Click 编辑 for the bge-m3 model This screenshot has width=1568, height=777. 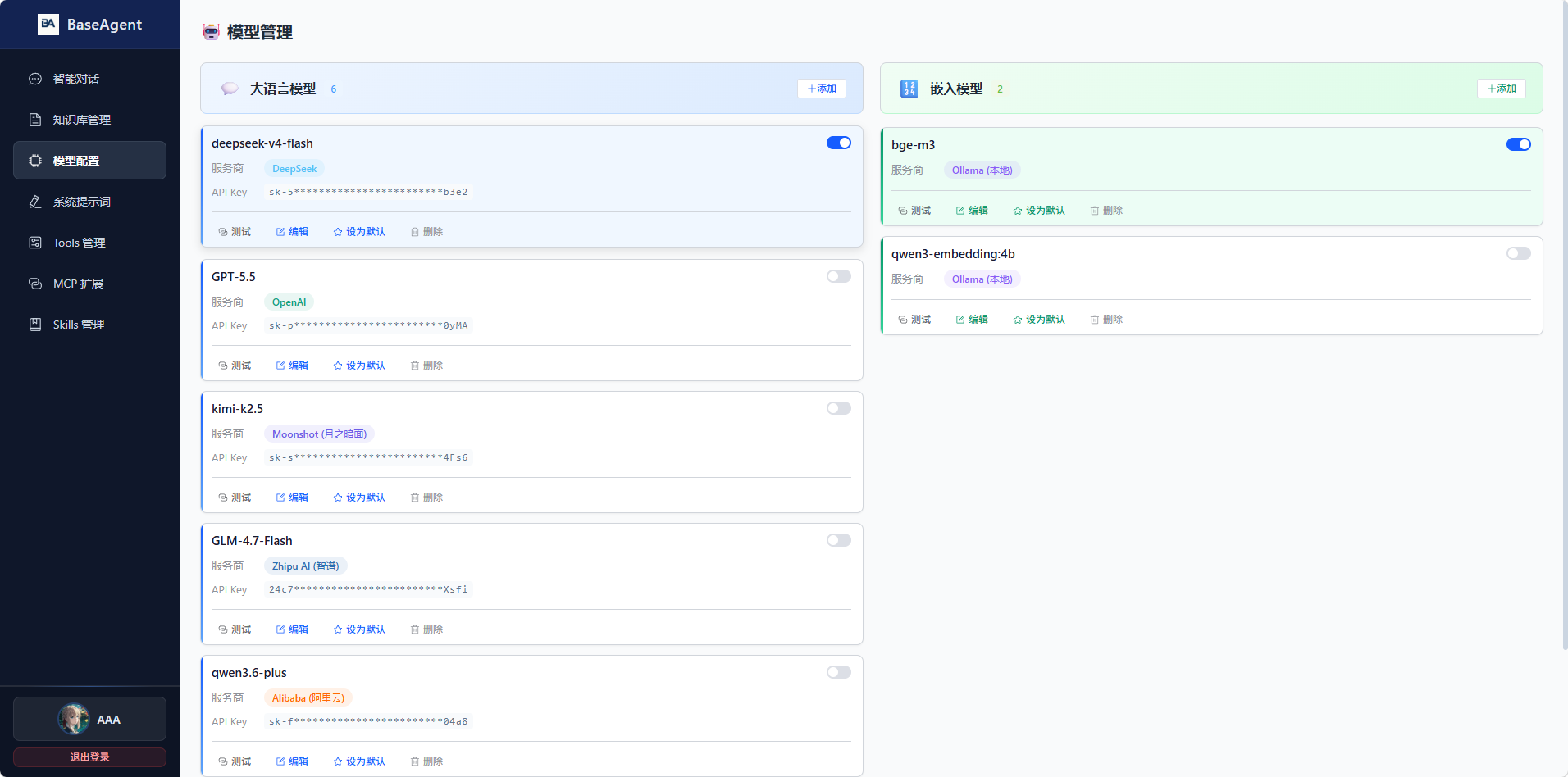click(x=972, y=211)
